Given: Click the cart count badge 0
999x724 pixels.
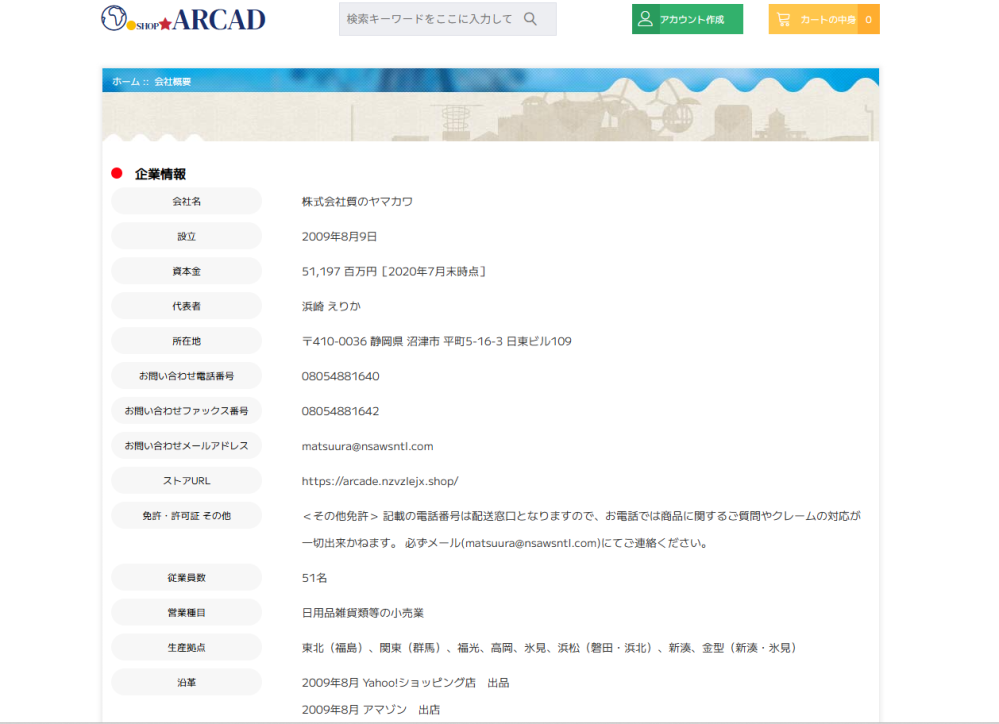Looking at the screenshot, I should pyautogui.click(x=868, y=19).
